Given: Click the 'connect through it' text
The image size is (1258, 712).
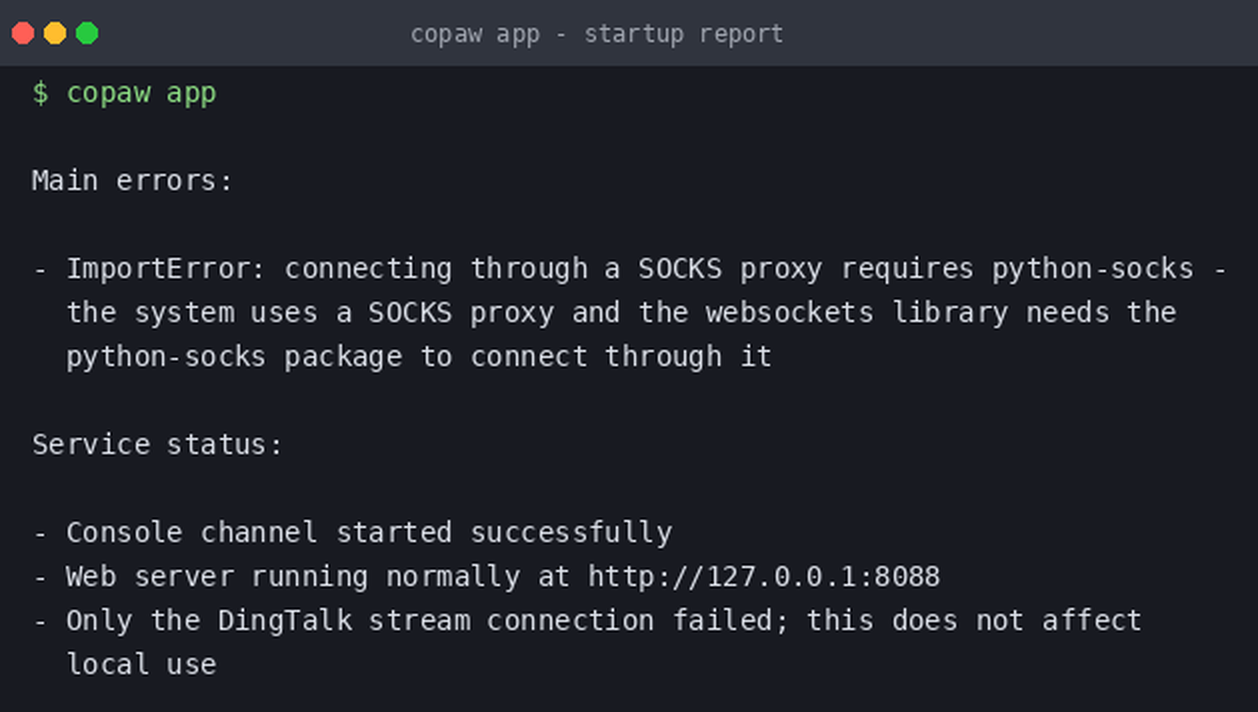Looking at the screenshot, I should tap(621, 357).
